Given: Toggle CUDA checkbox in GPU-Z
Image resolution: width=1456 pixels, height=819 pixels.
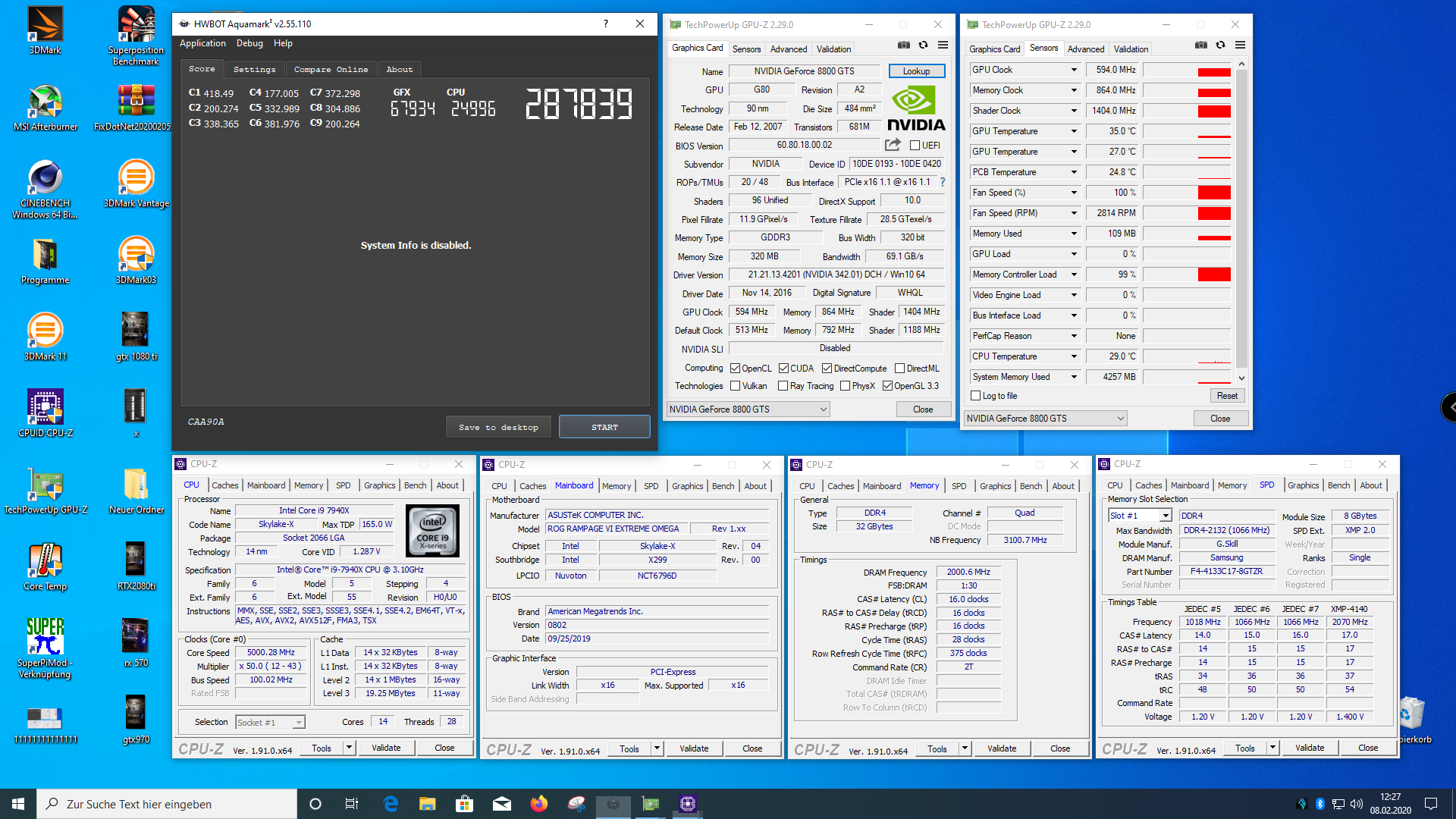Looking at the screenshot, I should (783, 369).
